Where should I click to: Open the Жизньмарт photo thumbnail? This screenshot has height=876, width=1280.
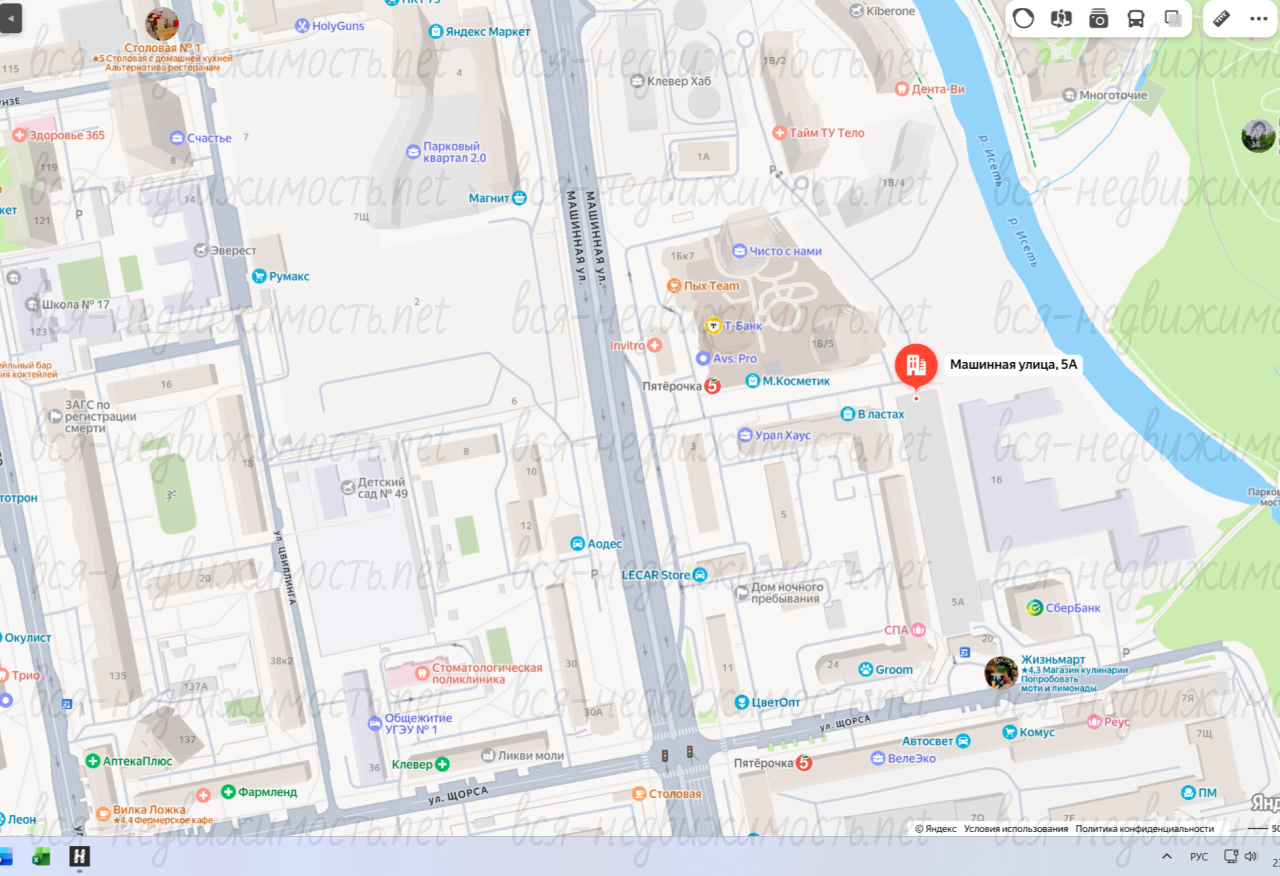pyautogui.click(x=1001, y=672)
